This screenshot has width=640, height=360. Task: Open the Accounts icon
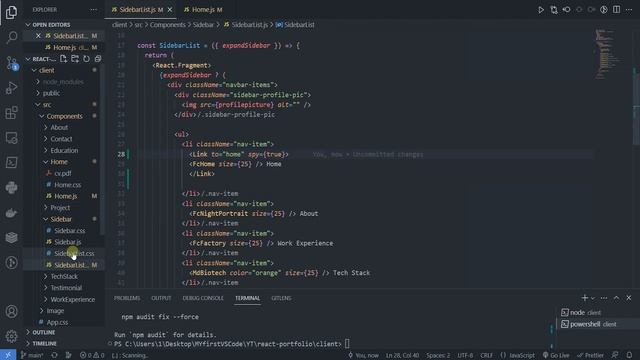click(11, 311)
